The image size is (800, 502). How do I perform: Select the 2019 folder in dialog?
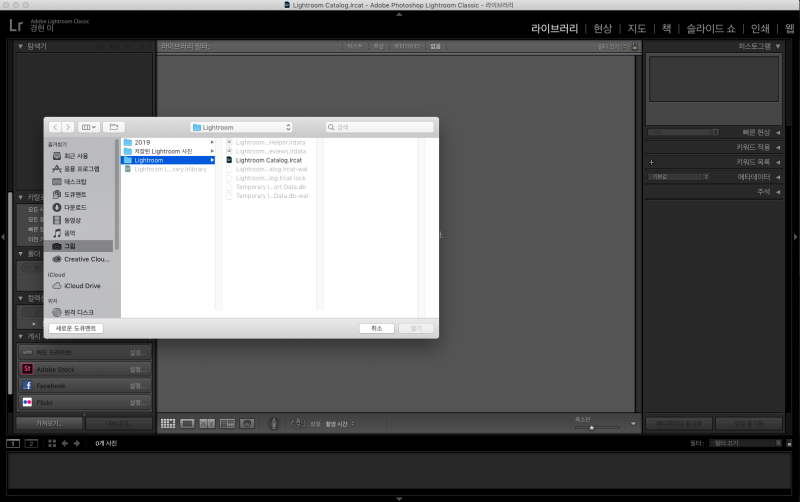point(168,142)
